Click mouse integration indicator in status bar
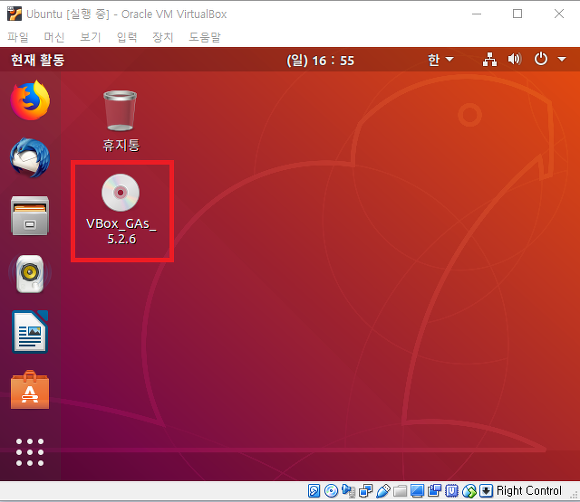 point(469,491)
